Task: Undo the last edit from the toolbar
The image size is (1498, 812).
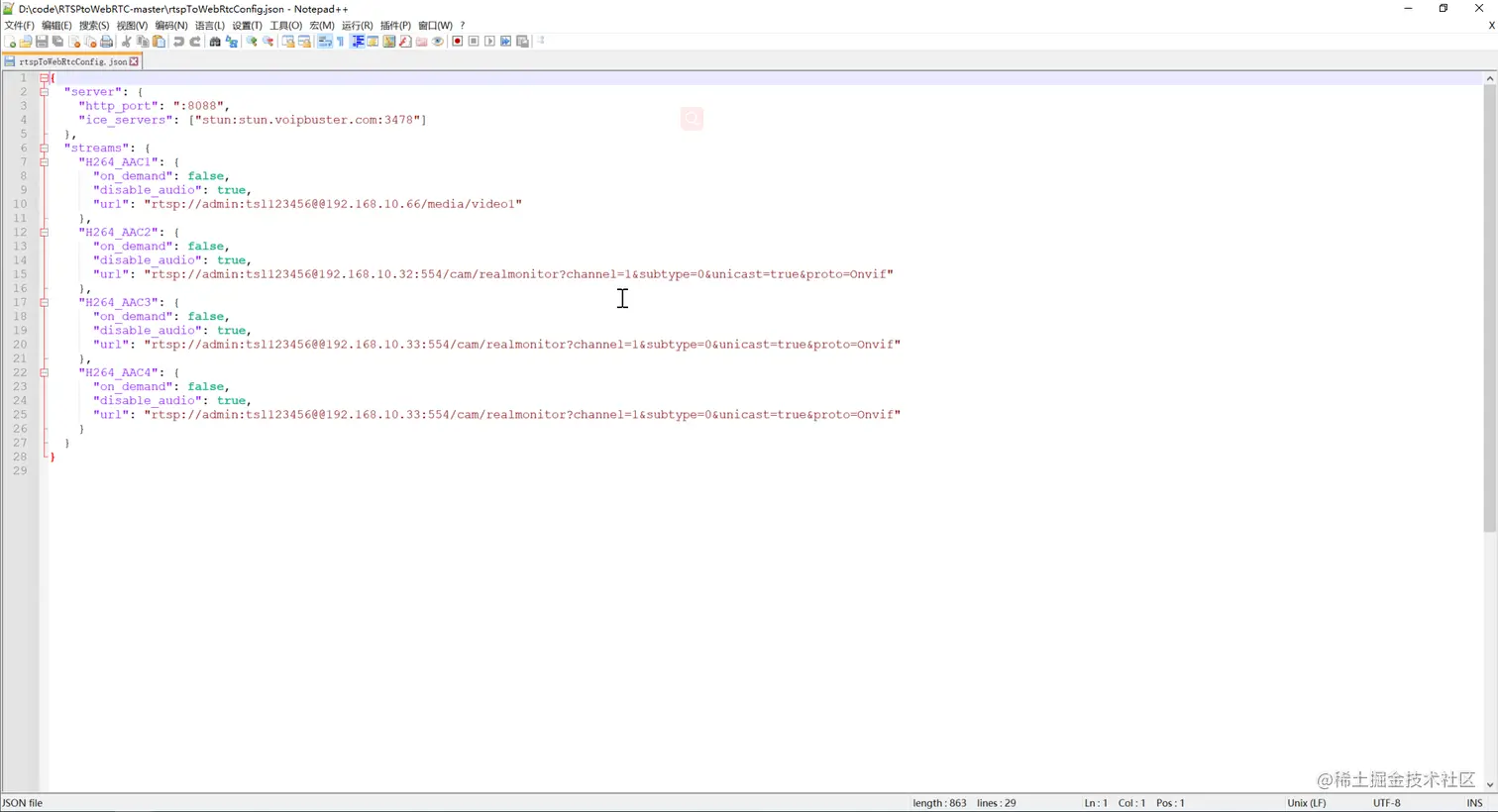Action: [x=178, y=42]
